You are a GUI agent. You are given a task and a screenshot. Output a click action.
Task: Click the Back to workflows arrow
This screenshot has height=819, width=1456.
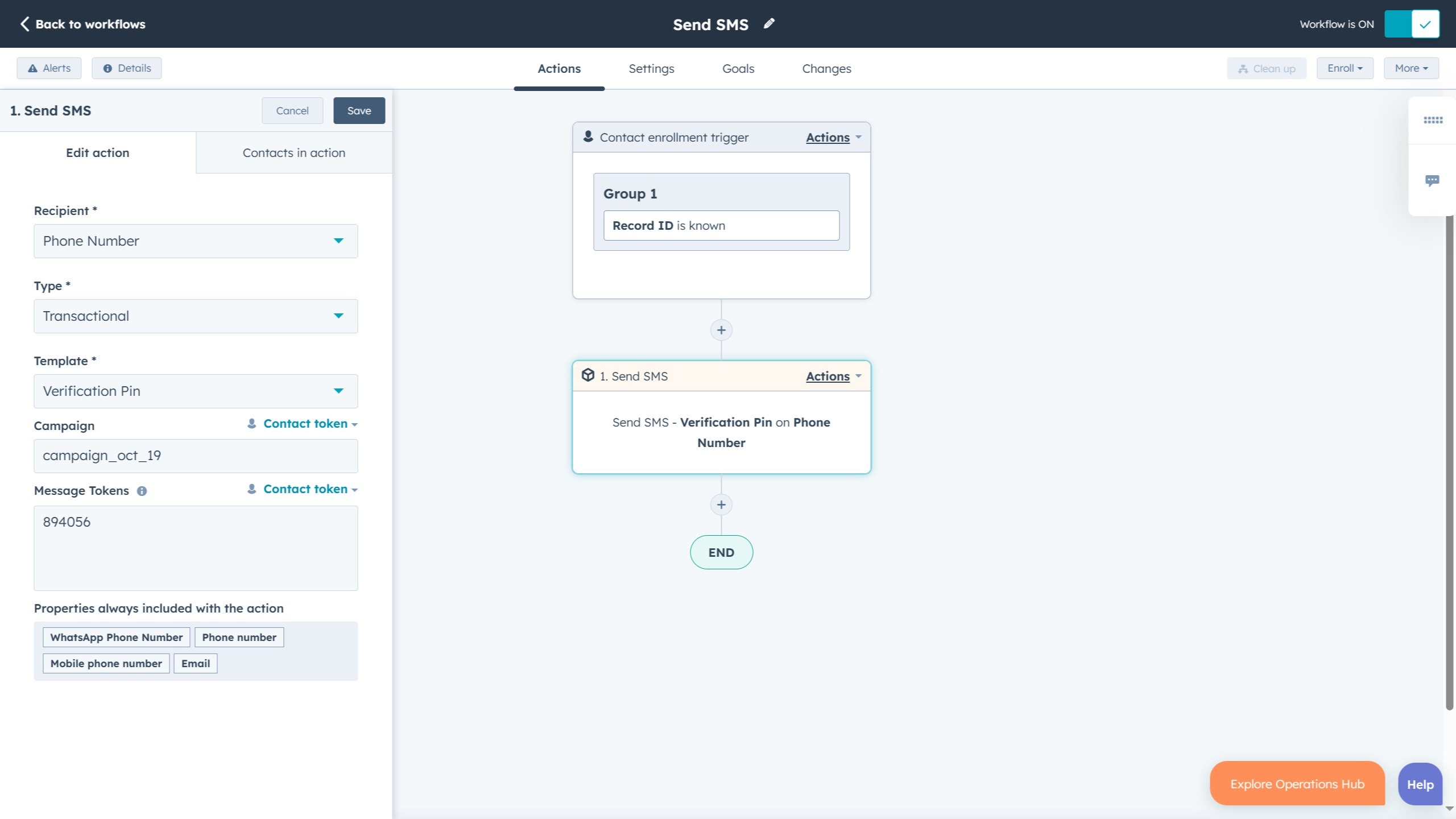click(x=24, y=24)
